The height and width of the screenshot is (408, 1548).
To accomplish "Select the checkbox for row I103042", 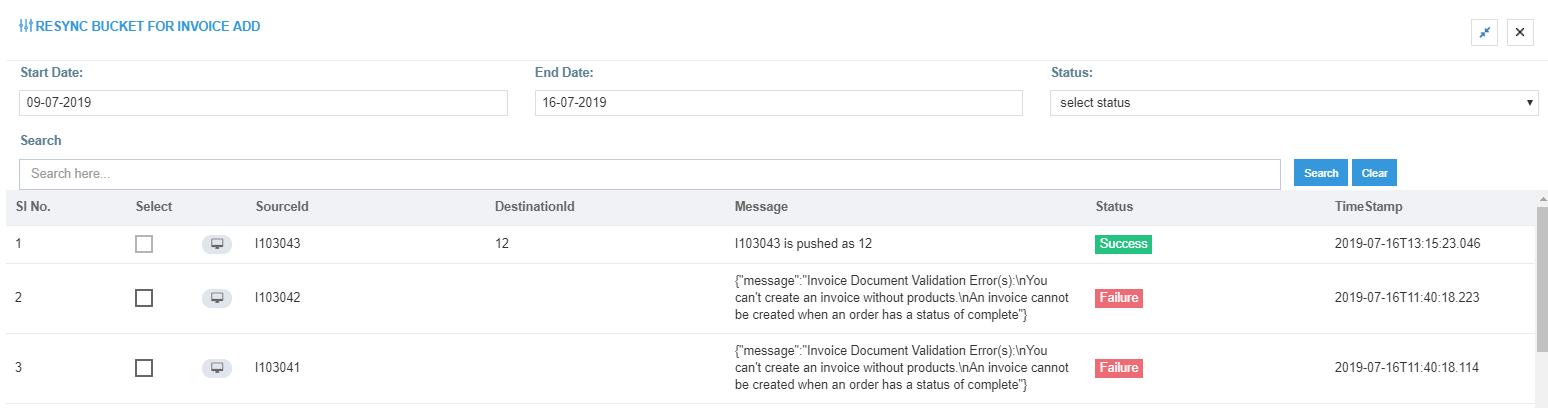I will coord(144,298).
